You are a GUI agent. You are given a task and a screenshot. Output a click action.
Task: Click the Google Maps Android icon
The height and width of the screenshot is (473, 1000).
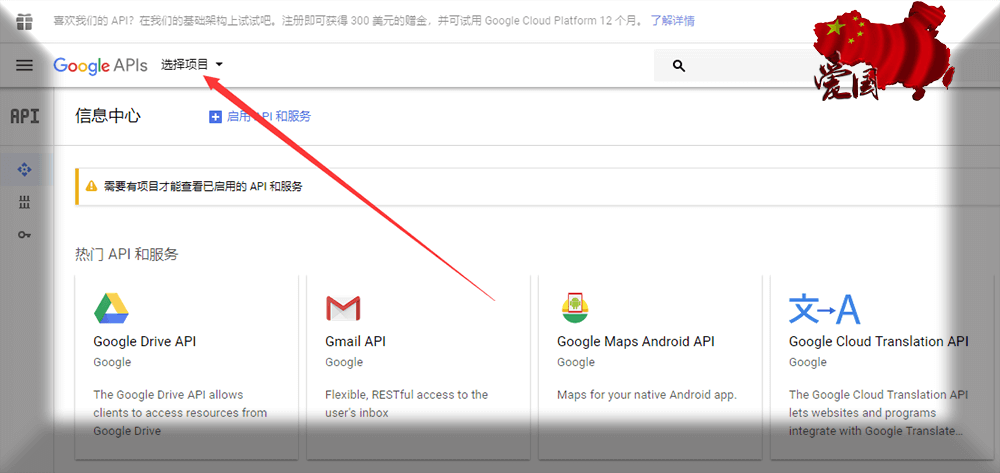point(574,308)
